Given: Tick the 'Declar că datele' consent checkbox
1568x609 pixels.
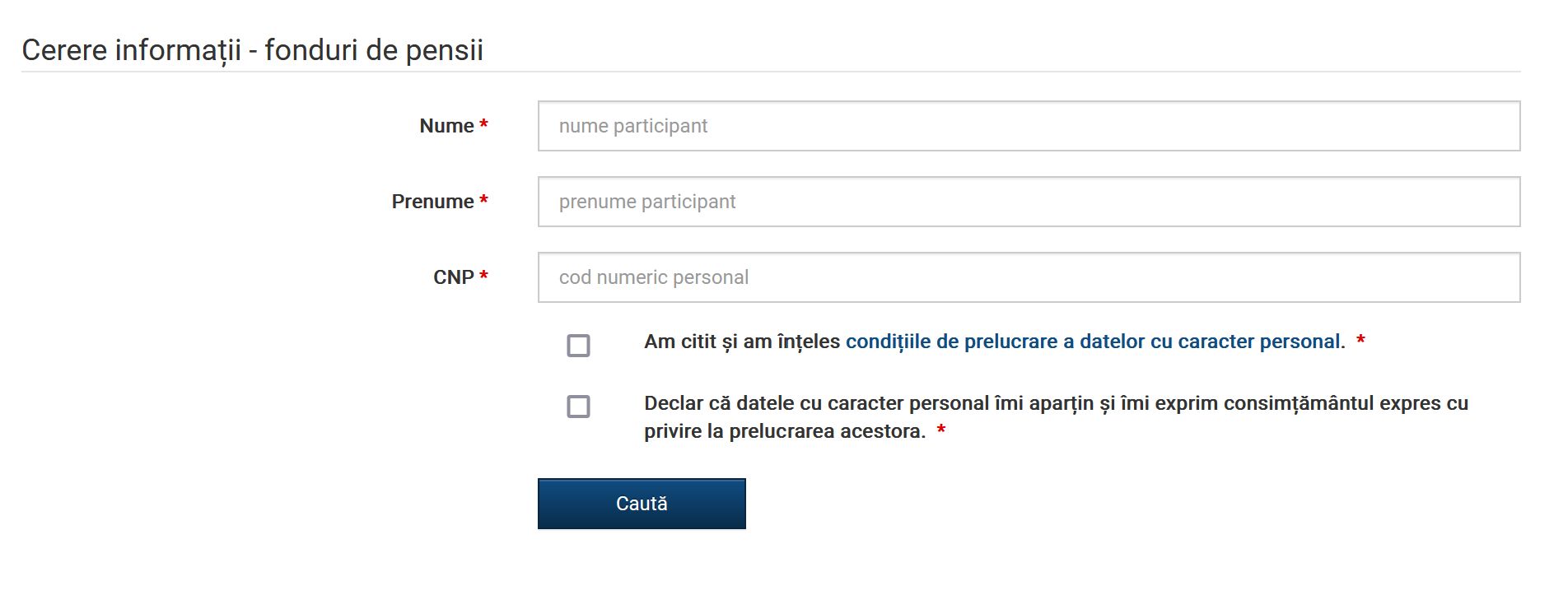Looking at the screenshot, I should [x=578, y=407].
